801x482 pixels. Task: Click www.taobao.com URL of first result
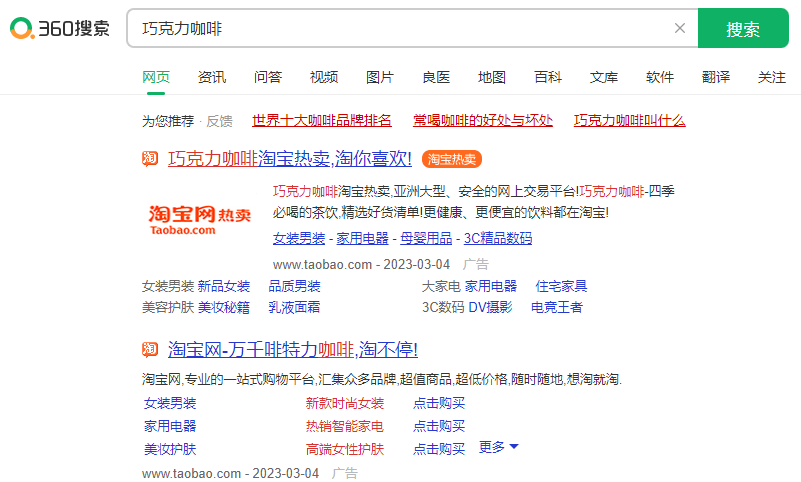[322, 264]
